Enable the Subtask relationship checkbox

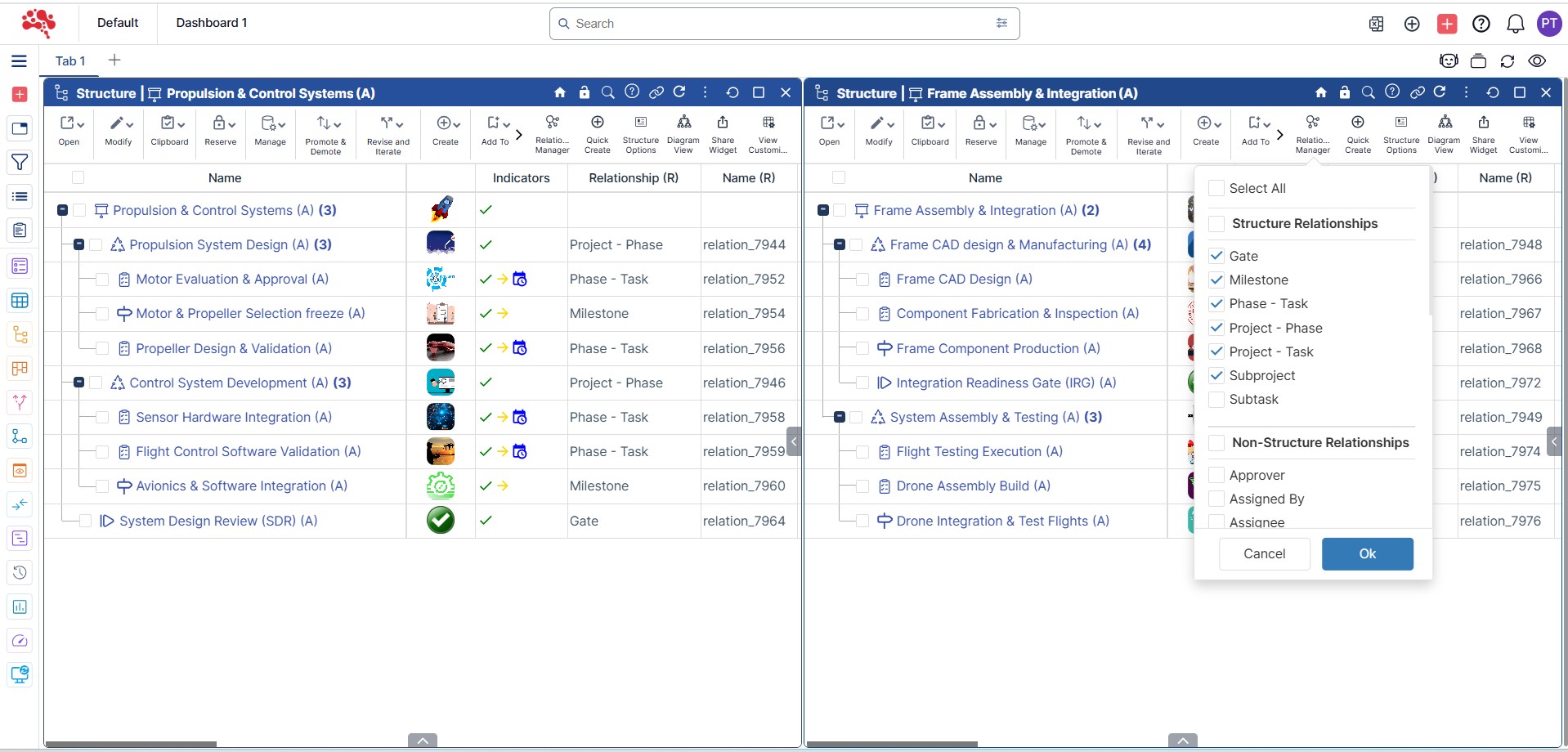pyautogui.click(x=1216, y=400)
